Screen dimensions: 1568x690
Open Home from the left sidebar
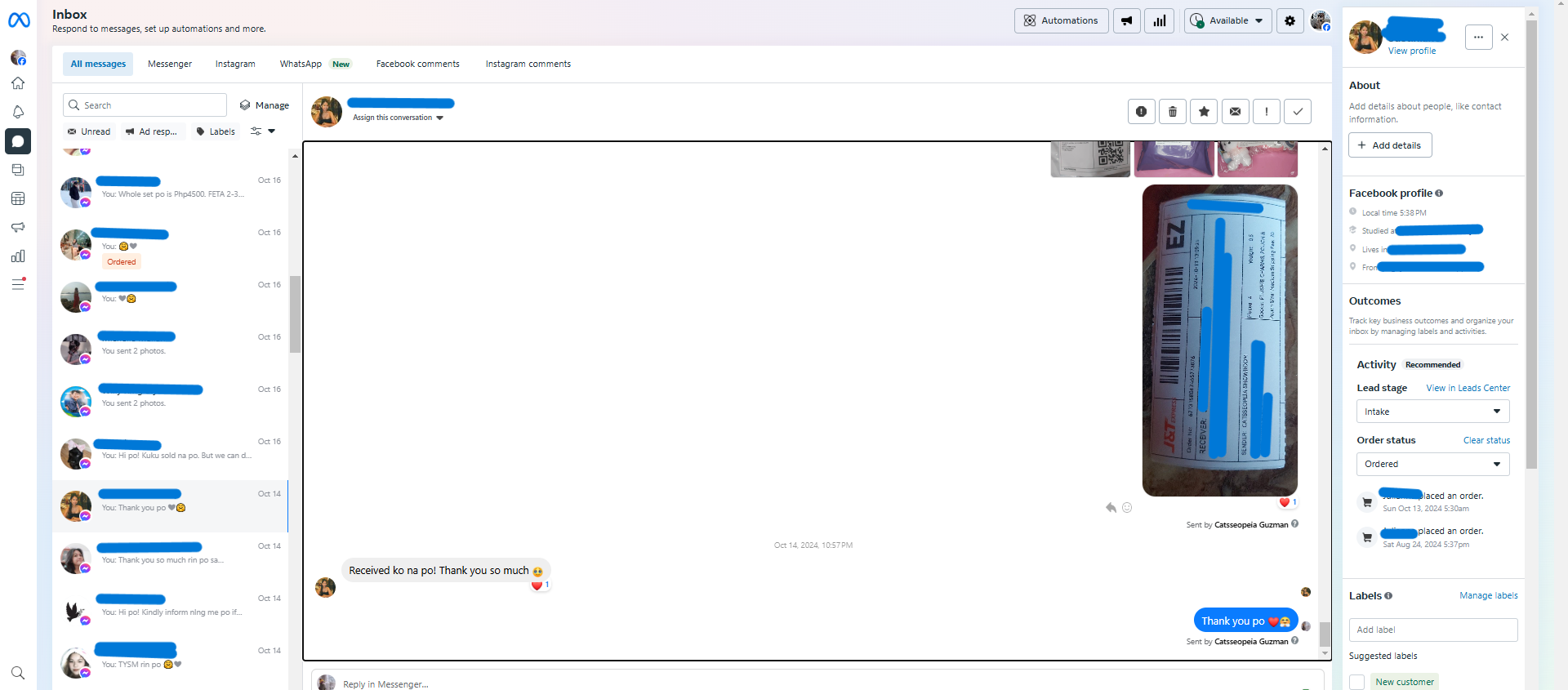[18, 83]
